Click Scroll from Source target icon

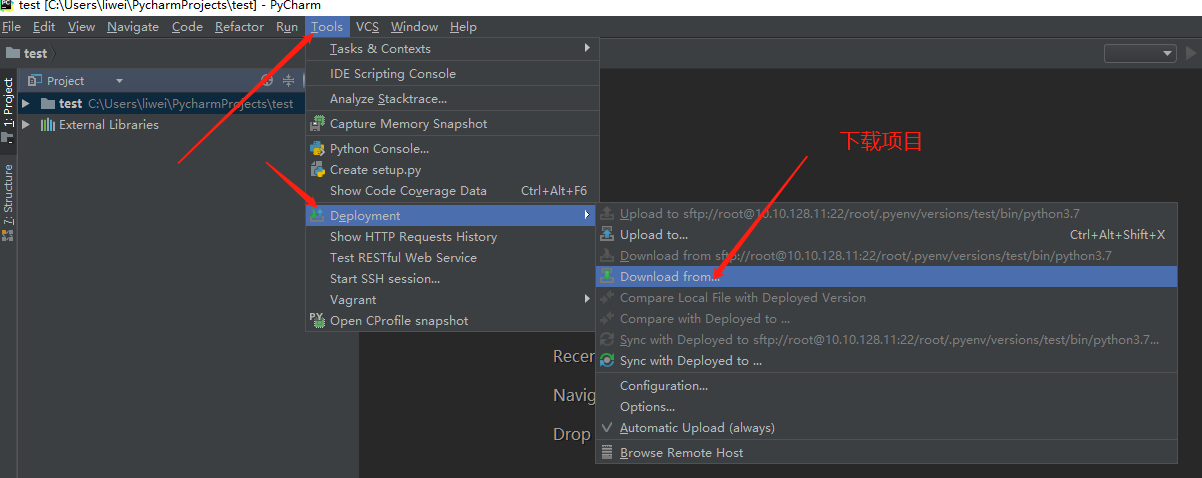pos(267,80)
